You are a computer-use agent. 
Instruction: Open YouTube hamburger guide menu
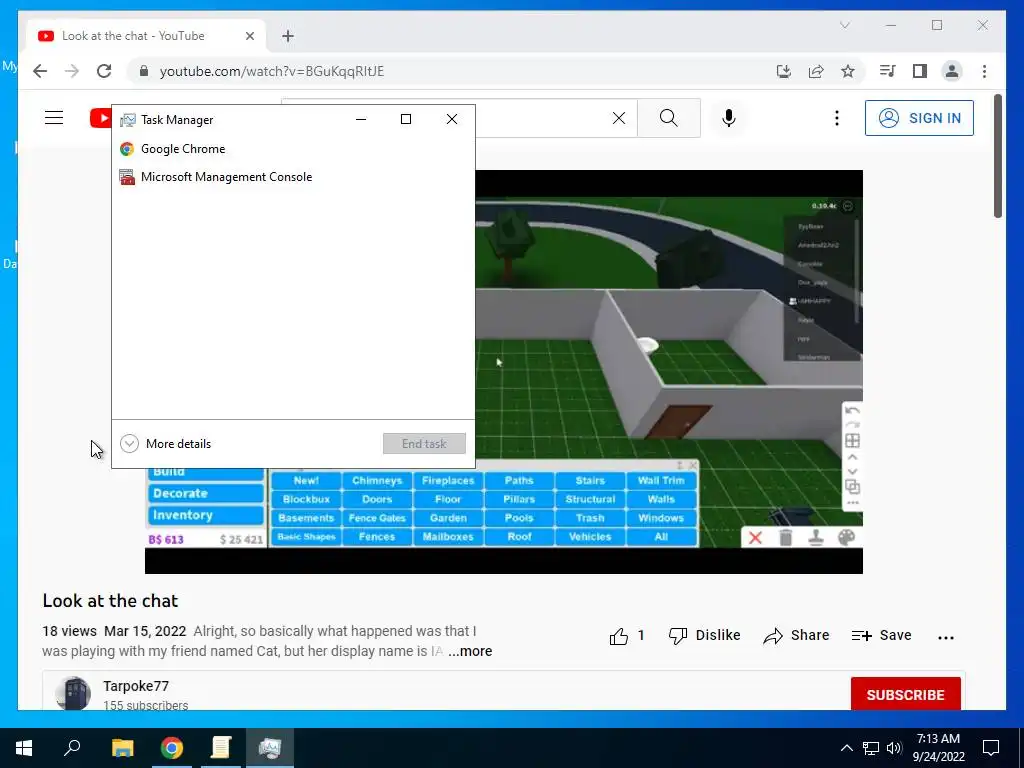54,118
